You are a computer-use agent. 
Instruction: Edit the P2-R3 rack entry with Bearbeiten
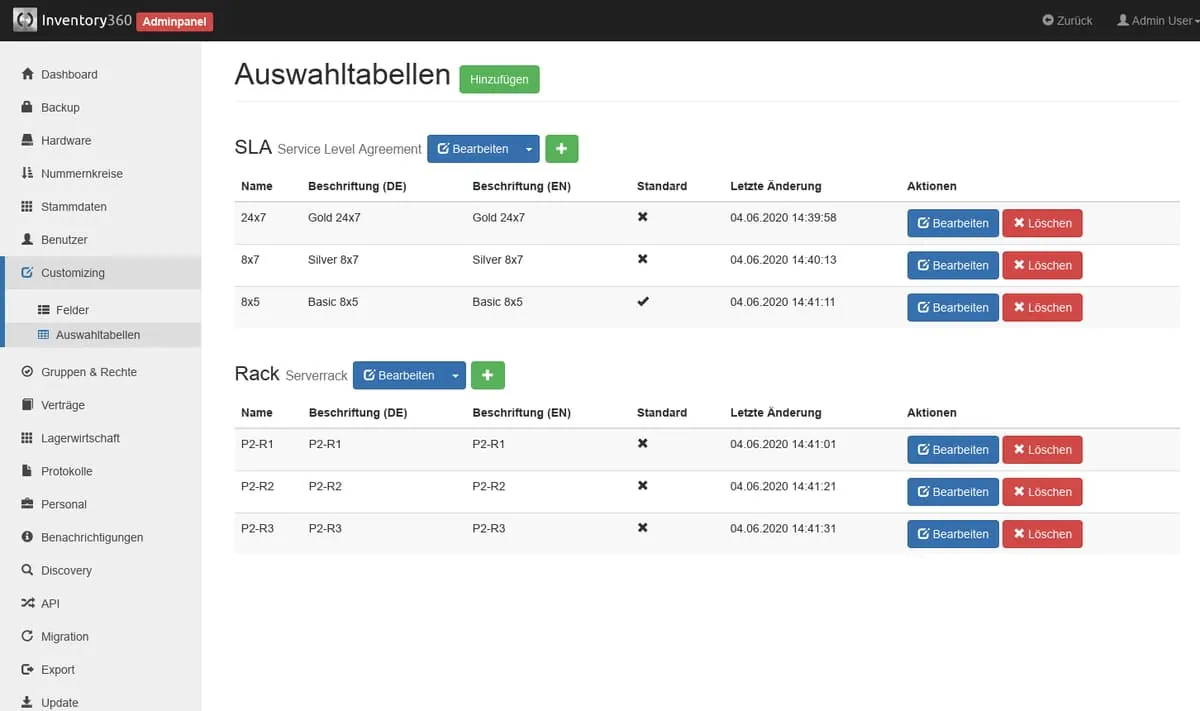952,534
